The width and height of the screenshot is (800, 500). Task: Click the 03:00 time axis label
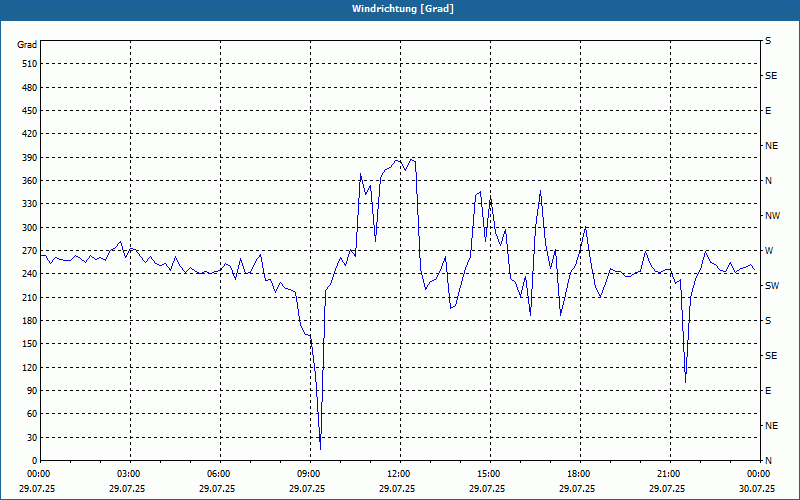coord(127,474)
